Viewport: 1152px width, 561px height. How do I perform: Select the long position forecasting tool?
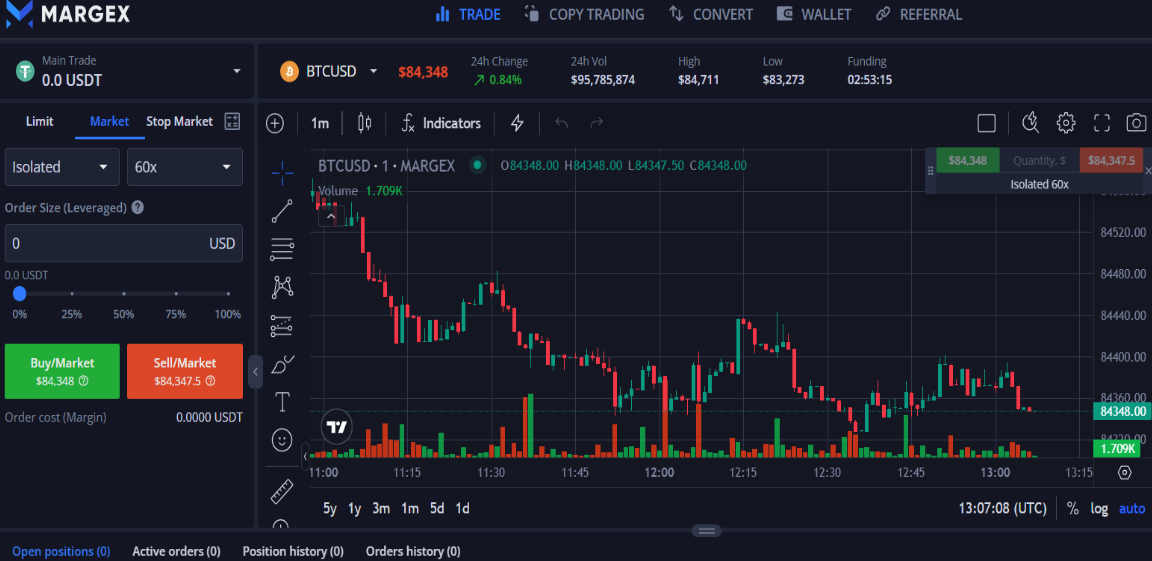pos(282,325)
